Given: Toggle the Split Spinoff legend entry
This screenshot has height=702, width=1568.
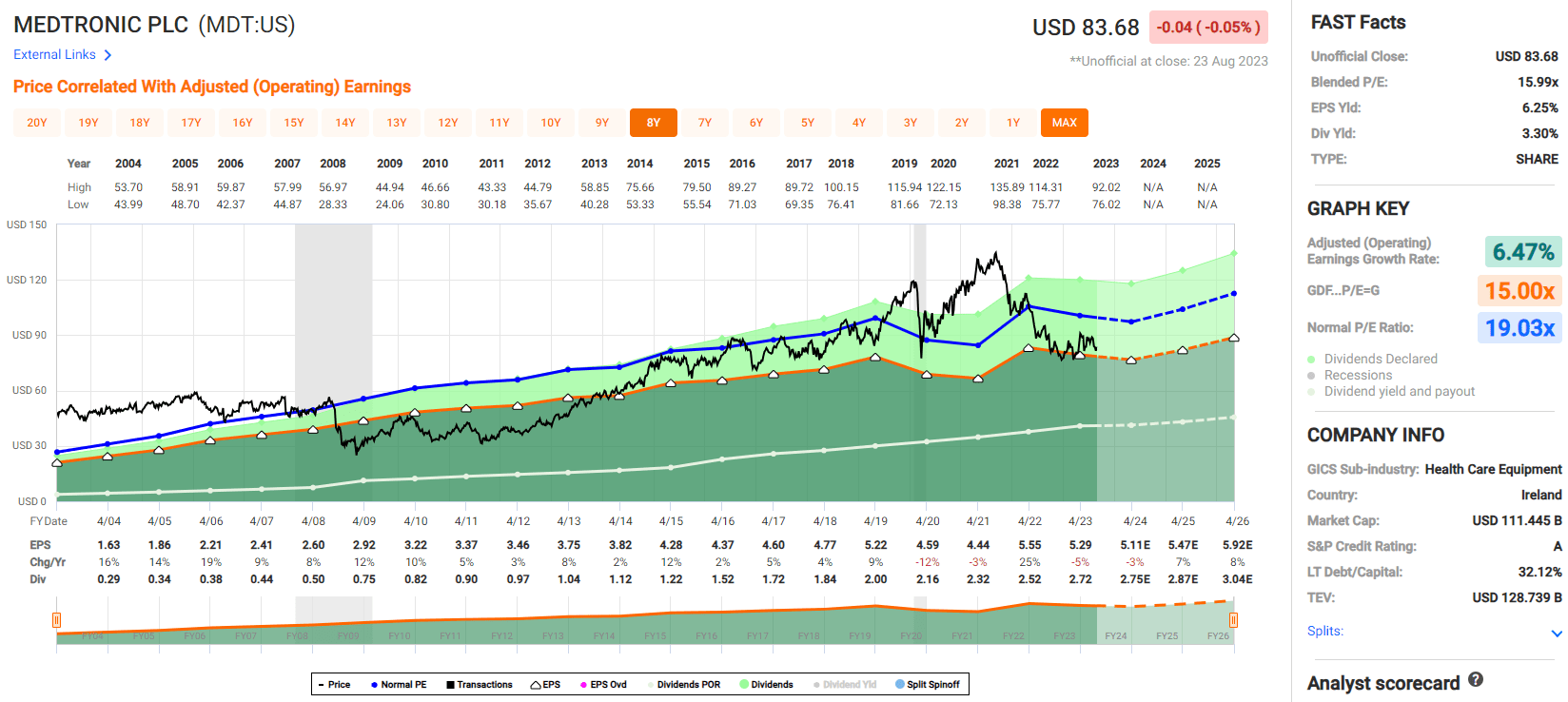Looking at the screenshot, I should 928,685.
